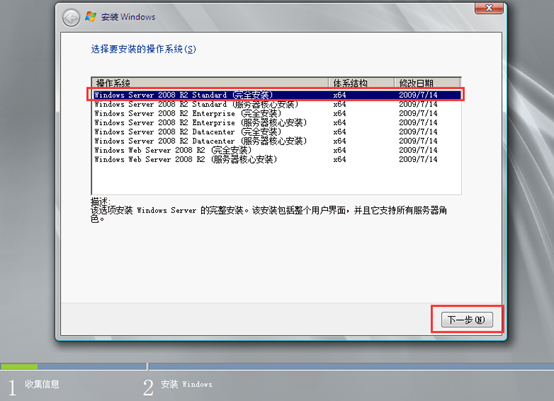Select Windows Server 2008 R2 Datacenter (服务器核心安装)

tap(277, 141)
